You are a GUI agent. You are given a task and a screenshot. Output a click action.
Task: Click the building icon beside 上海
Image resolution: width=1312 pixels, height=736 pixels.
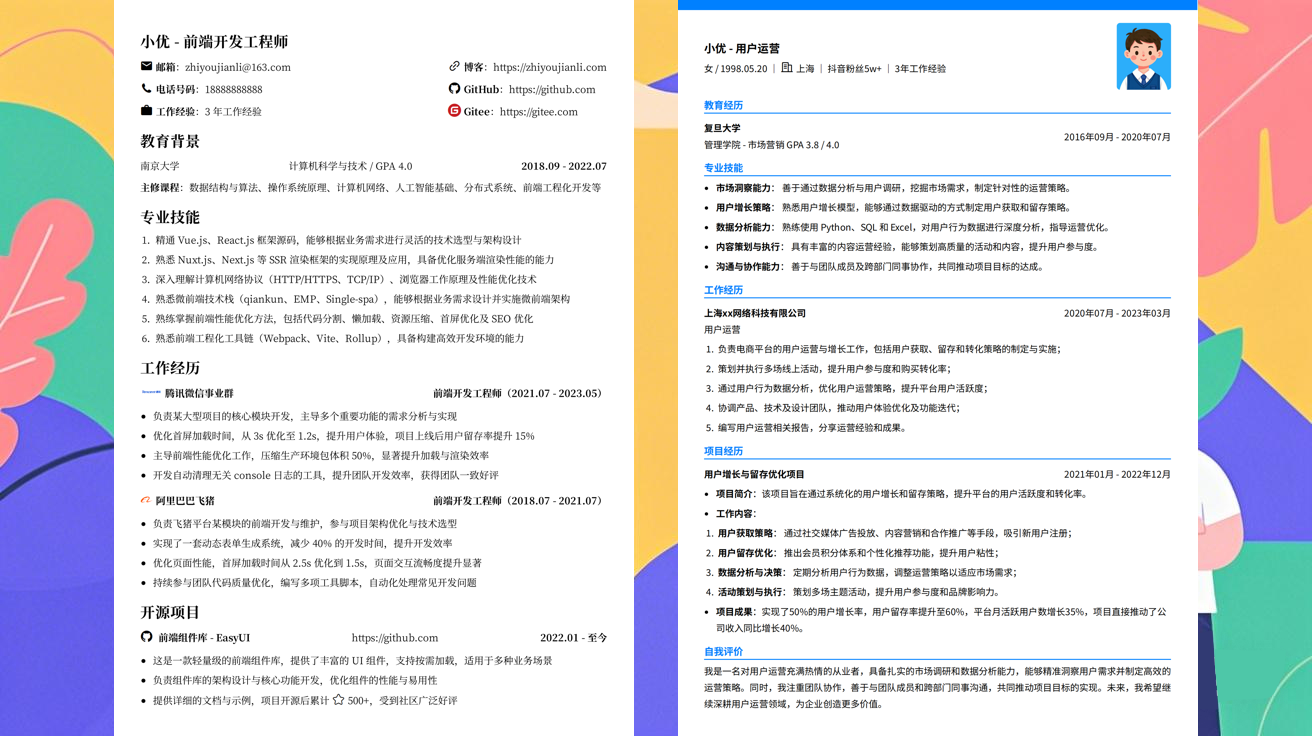point(786,68)
